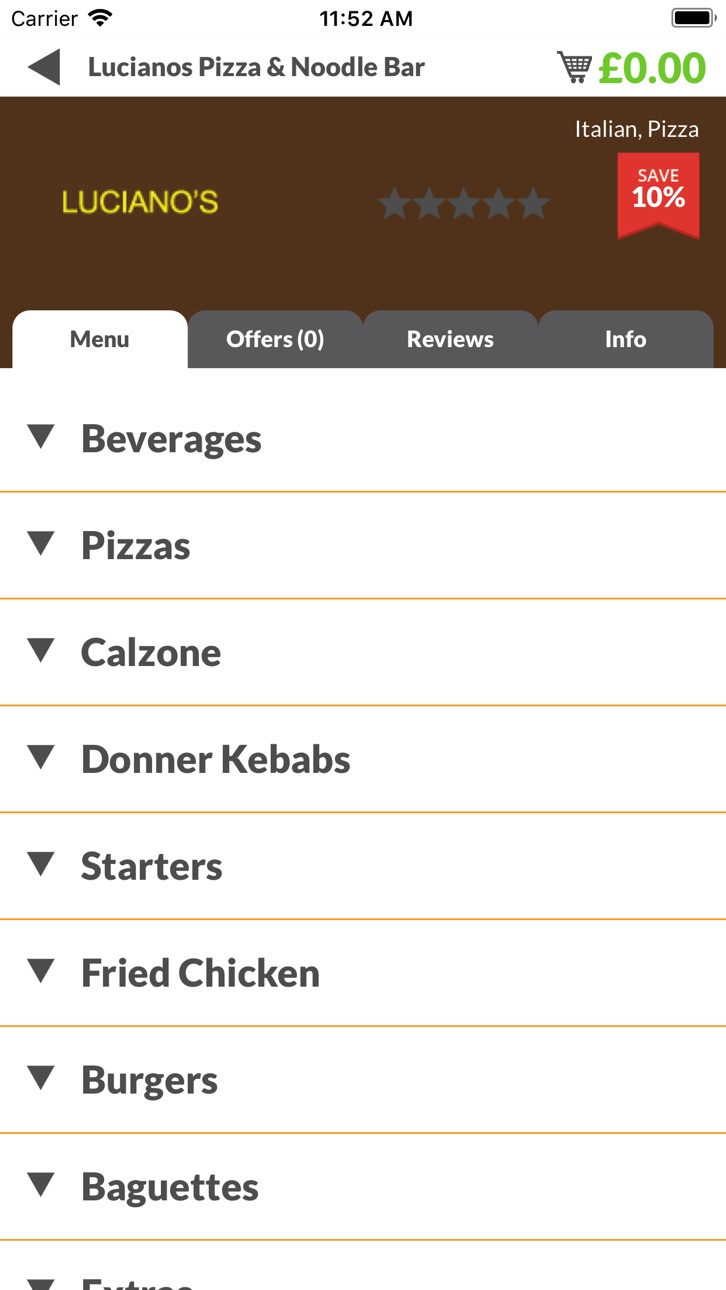Tap the back arrow icon
The width and height of the screenshot is (726, 1290).
44,67
